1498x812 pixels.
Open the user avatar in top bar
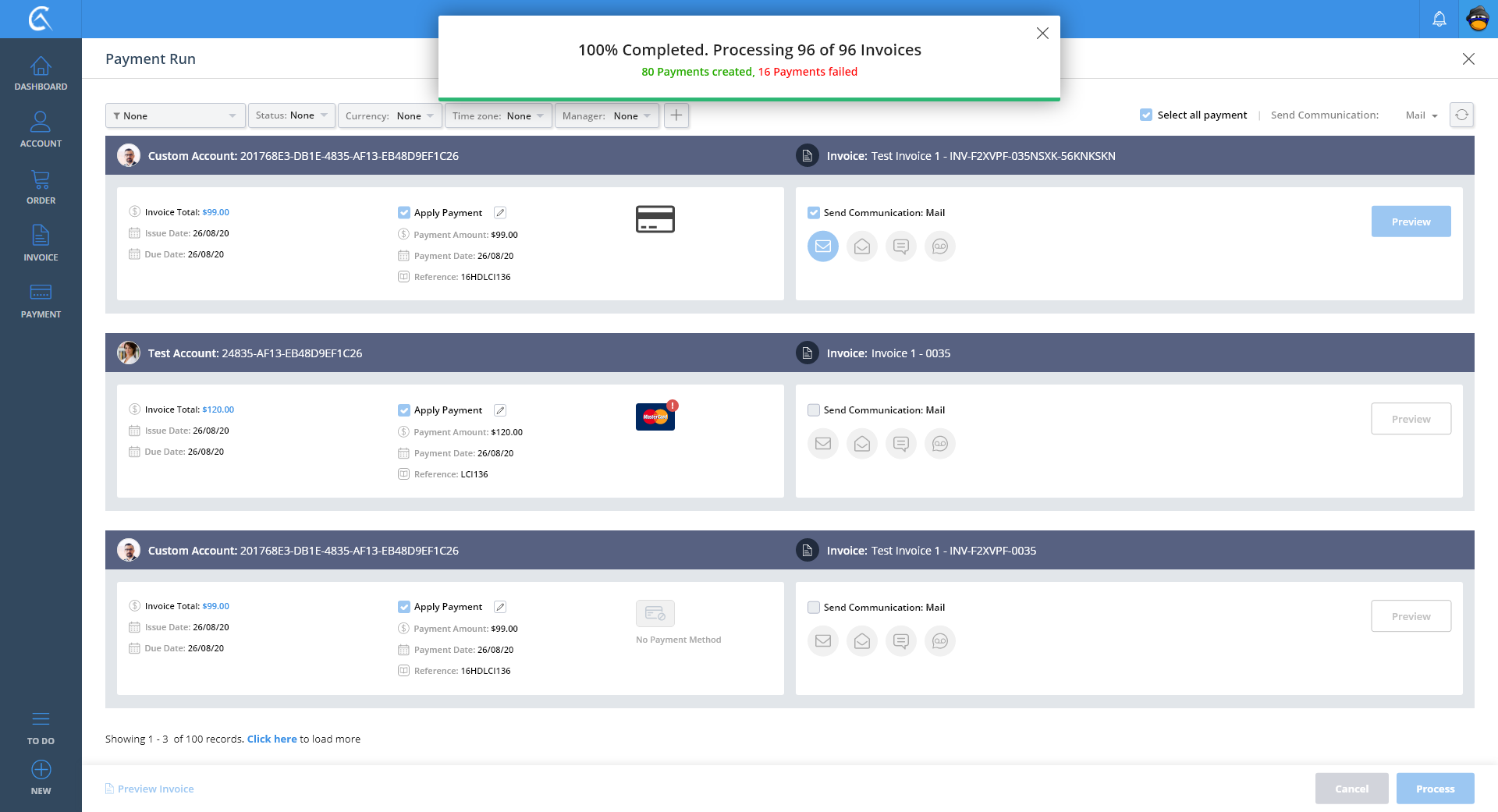(1478, 19)
